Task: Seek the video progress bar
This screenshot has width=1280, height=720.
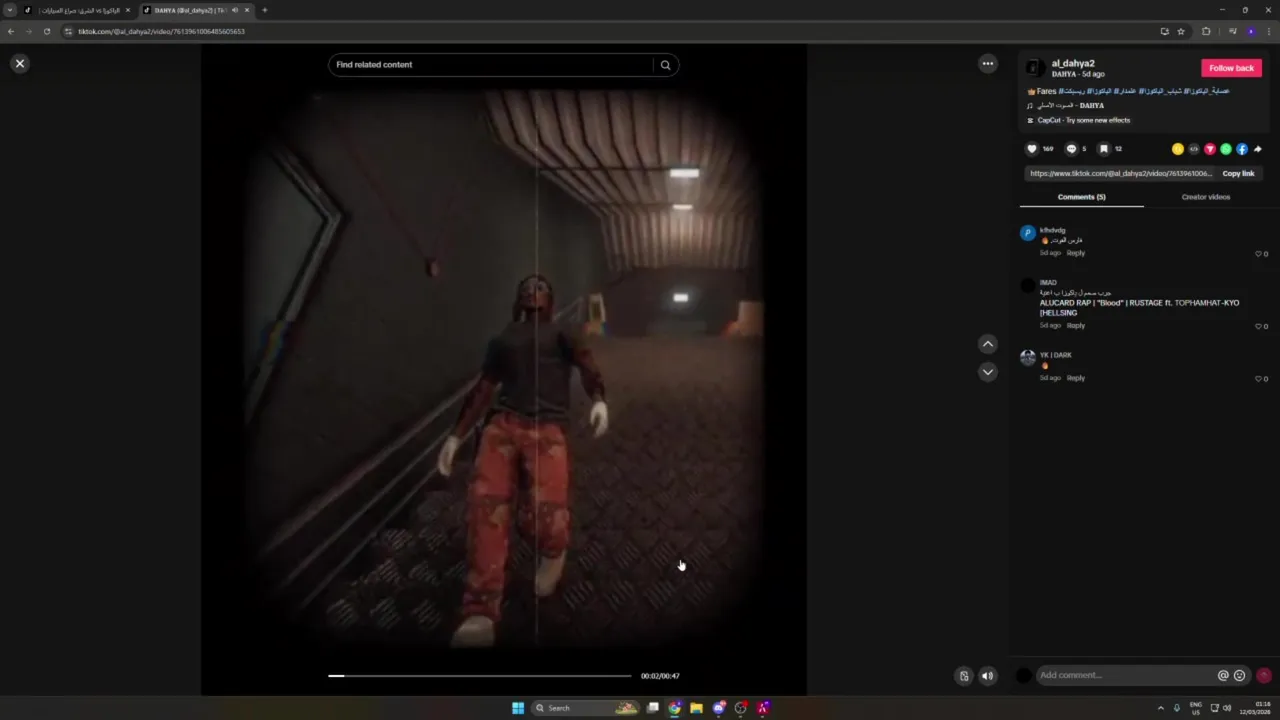Action: click(480, 676)
